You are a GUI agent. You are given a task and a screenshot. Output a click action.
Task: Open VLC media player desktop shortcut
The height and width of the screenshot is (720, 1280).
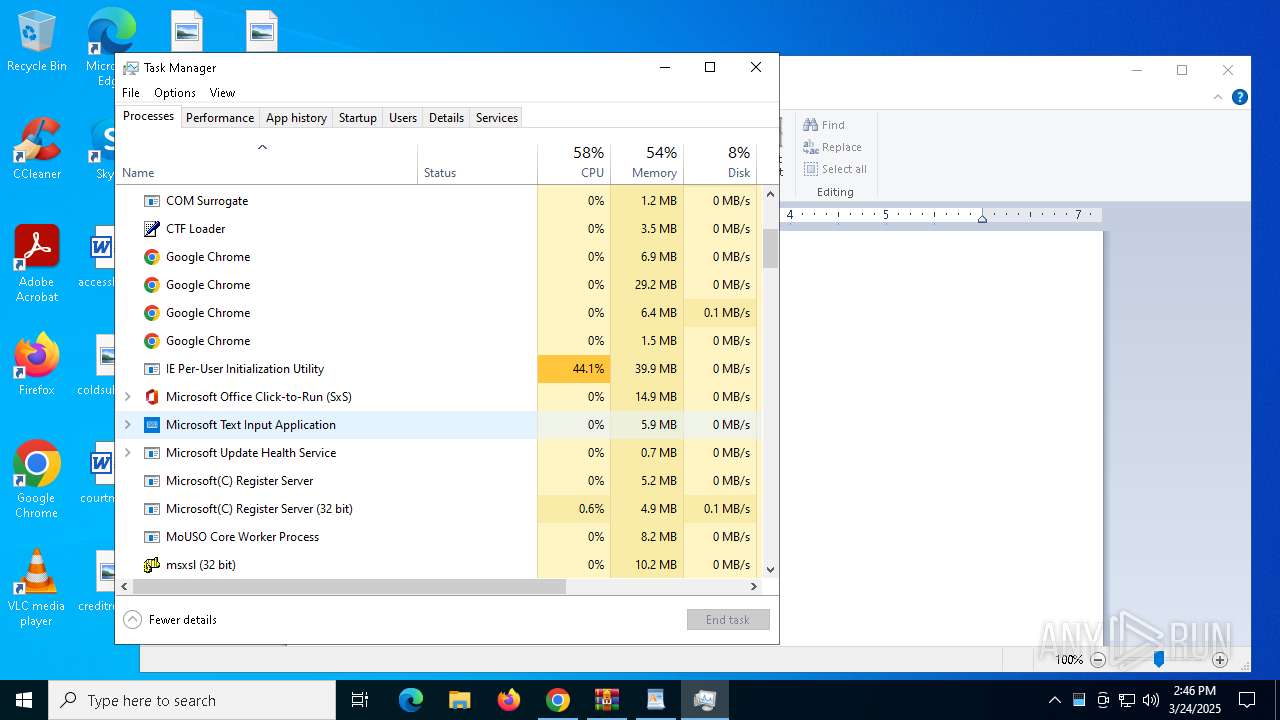37,588
